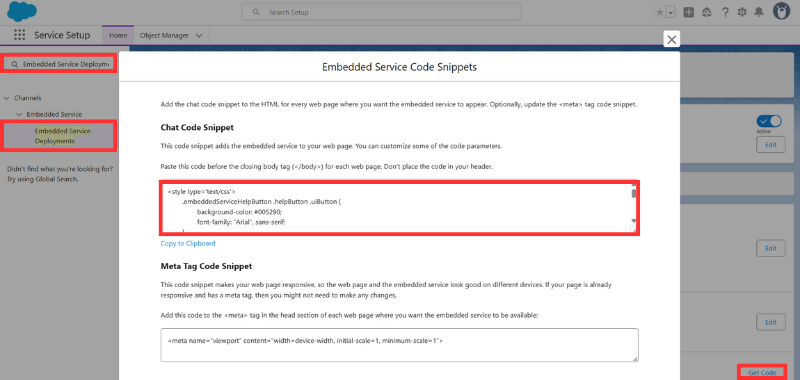The width and height of the screenshot is (800, 380).
Task: Open the Object Manager tab
Action: tap(164, 35)
